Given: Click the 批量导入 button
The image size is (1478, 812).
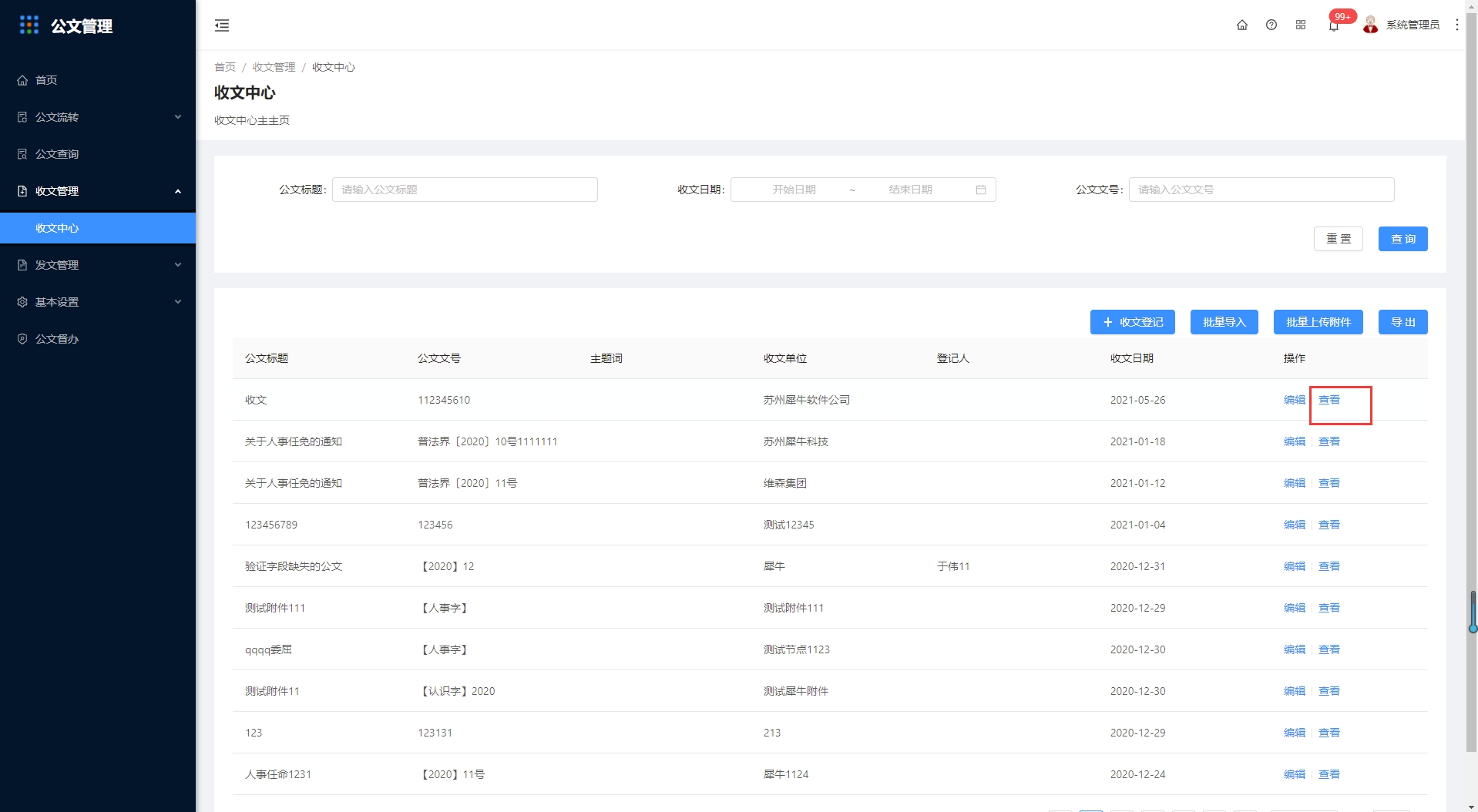Looking at the screenshot, I should click(x=1224, y=322).
